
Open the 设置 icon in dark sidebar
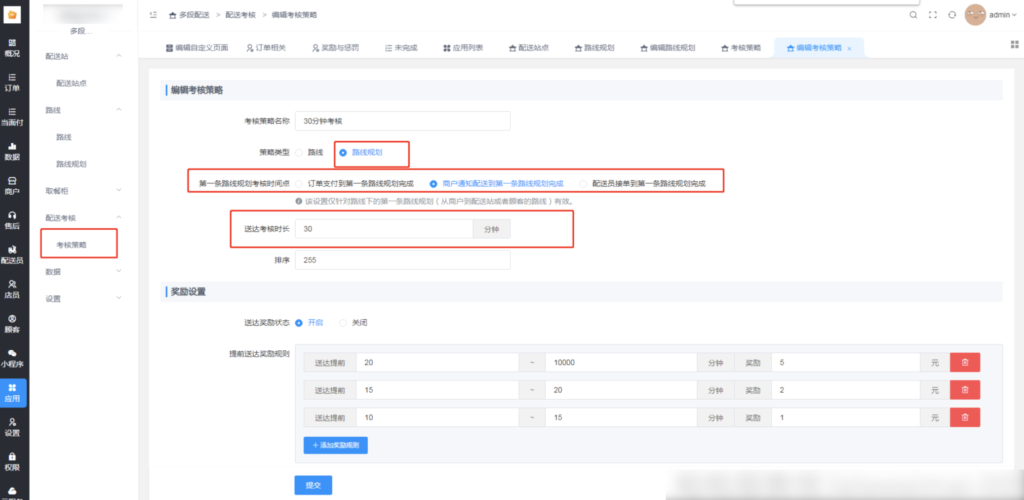click(x=12, y=428)
